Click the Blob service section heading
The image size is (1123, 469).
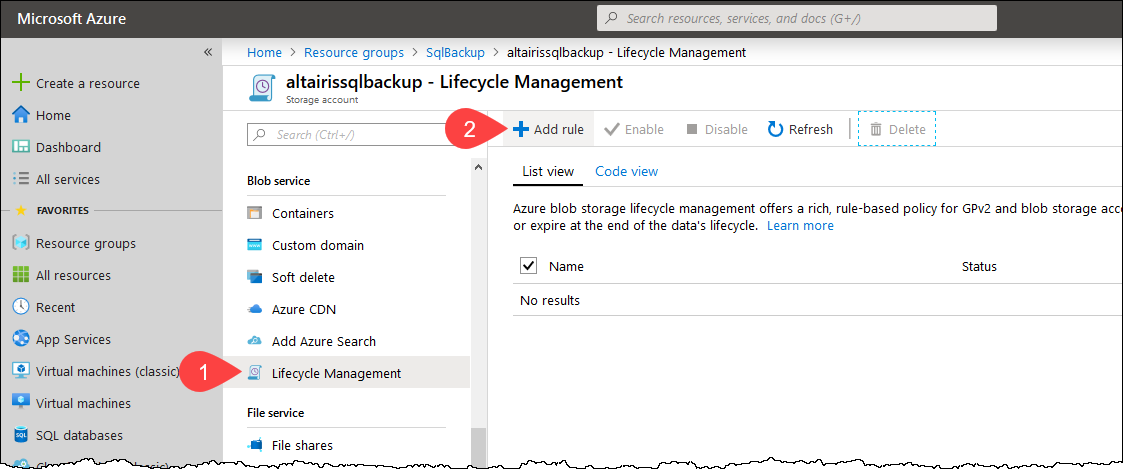279,181
